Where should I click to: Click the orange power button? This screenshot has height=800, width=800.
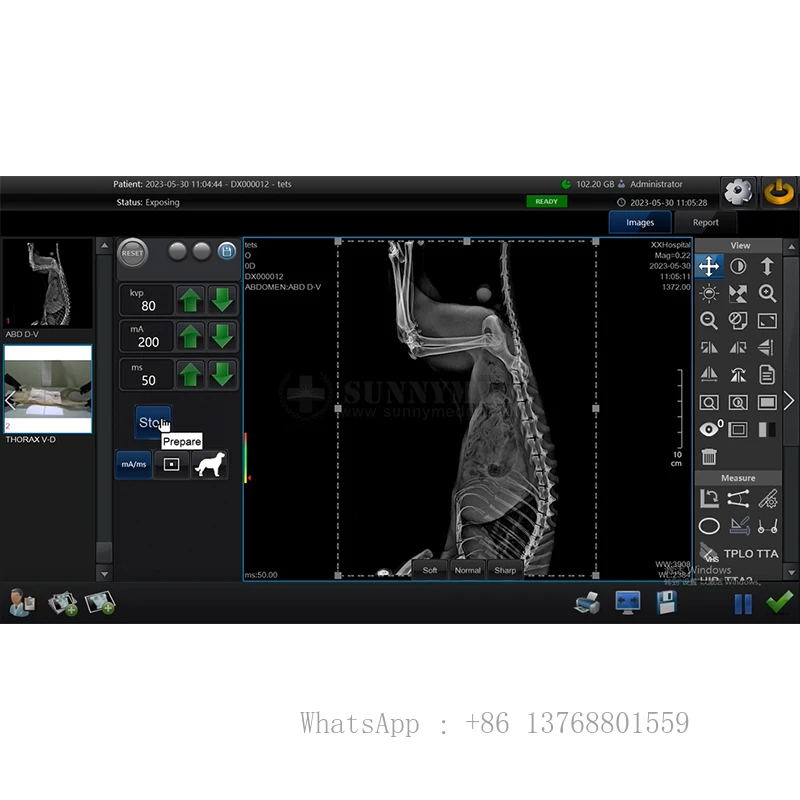(x=778, y=192)
